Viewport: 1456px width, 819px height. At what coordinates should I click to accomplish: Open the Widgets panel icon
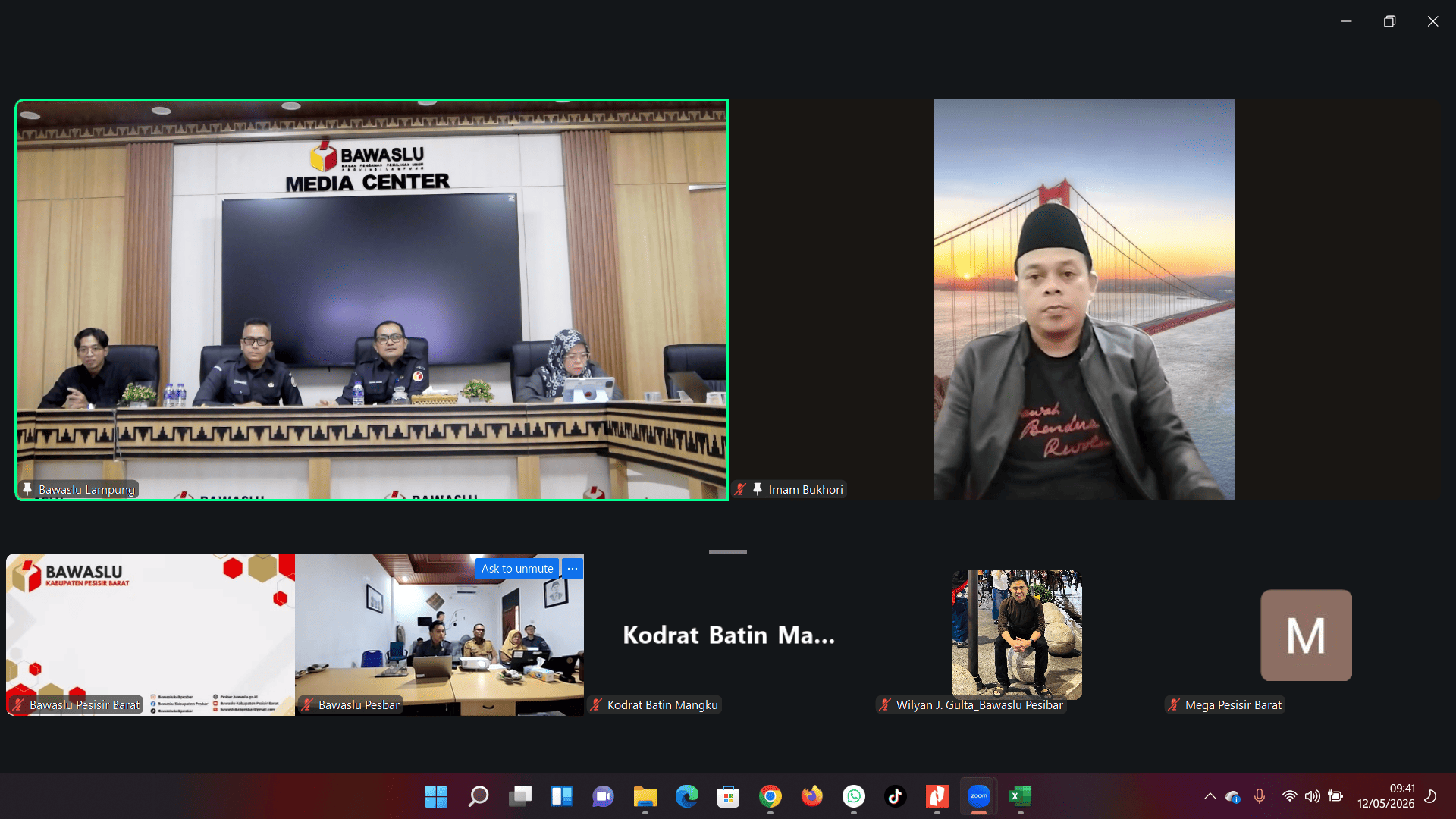561,796
